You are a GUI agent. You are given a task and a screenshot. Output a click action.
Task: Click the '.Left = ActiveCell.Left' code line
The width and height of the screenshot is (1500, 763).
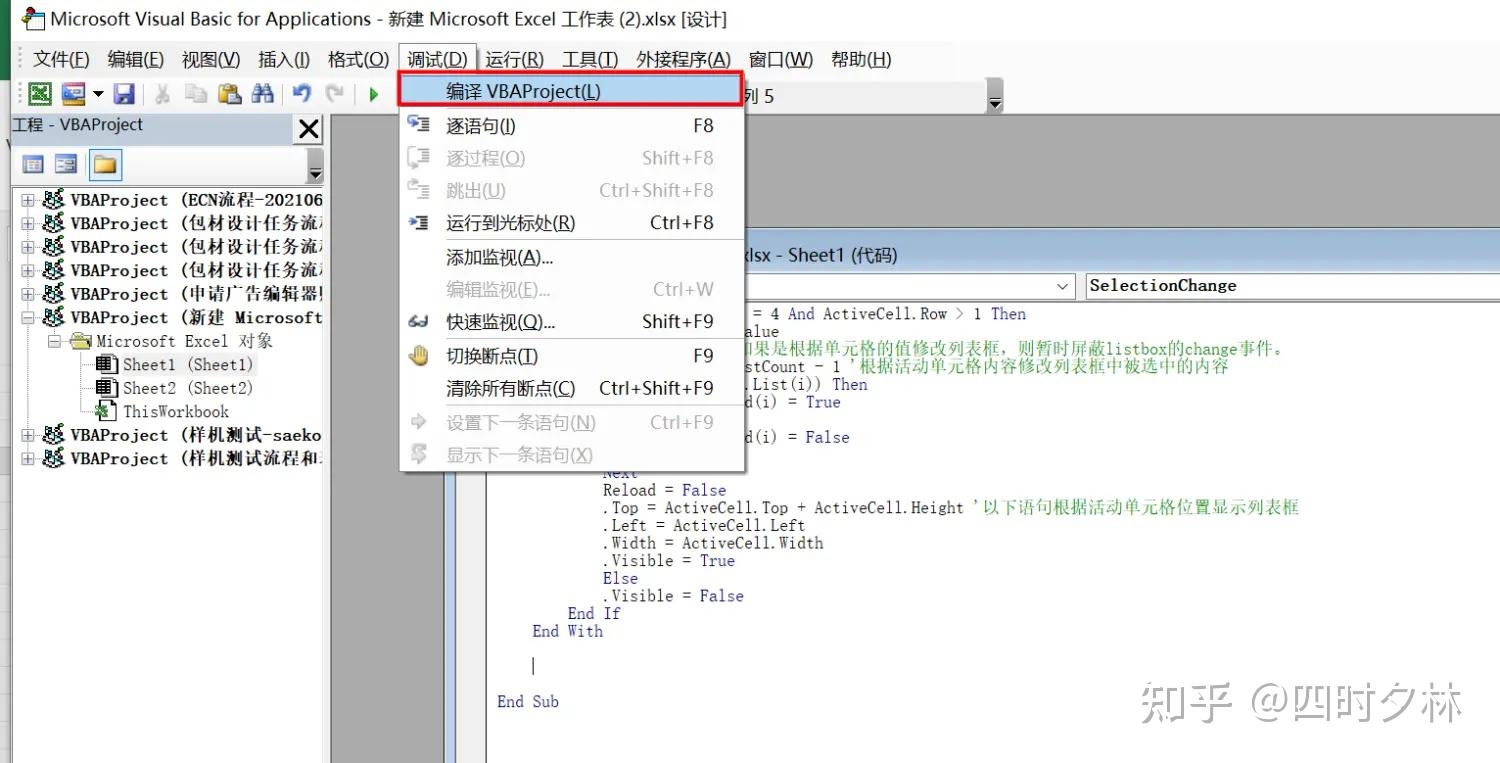[703, 526]
